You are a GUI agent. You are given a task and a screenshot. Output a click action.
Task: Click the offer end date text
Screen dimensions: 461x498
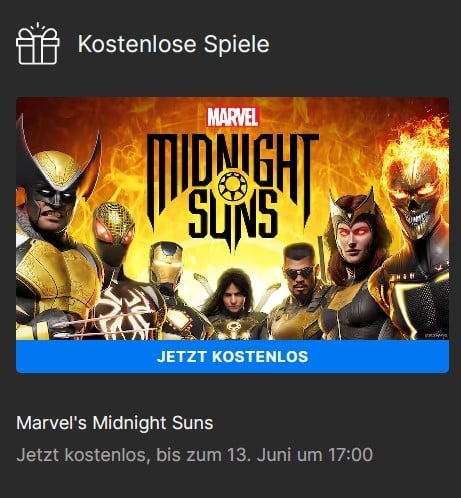point(194,455)
